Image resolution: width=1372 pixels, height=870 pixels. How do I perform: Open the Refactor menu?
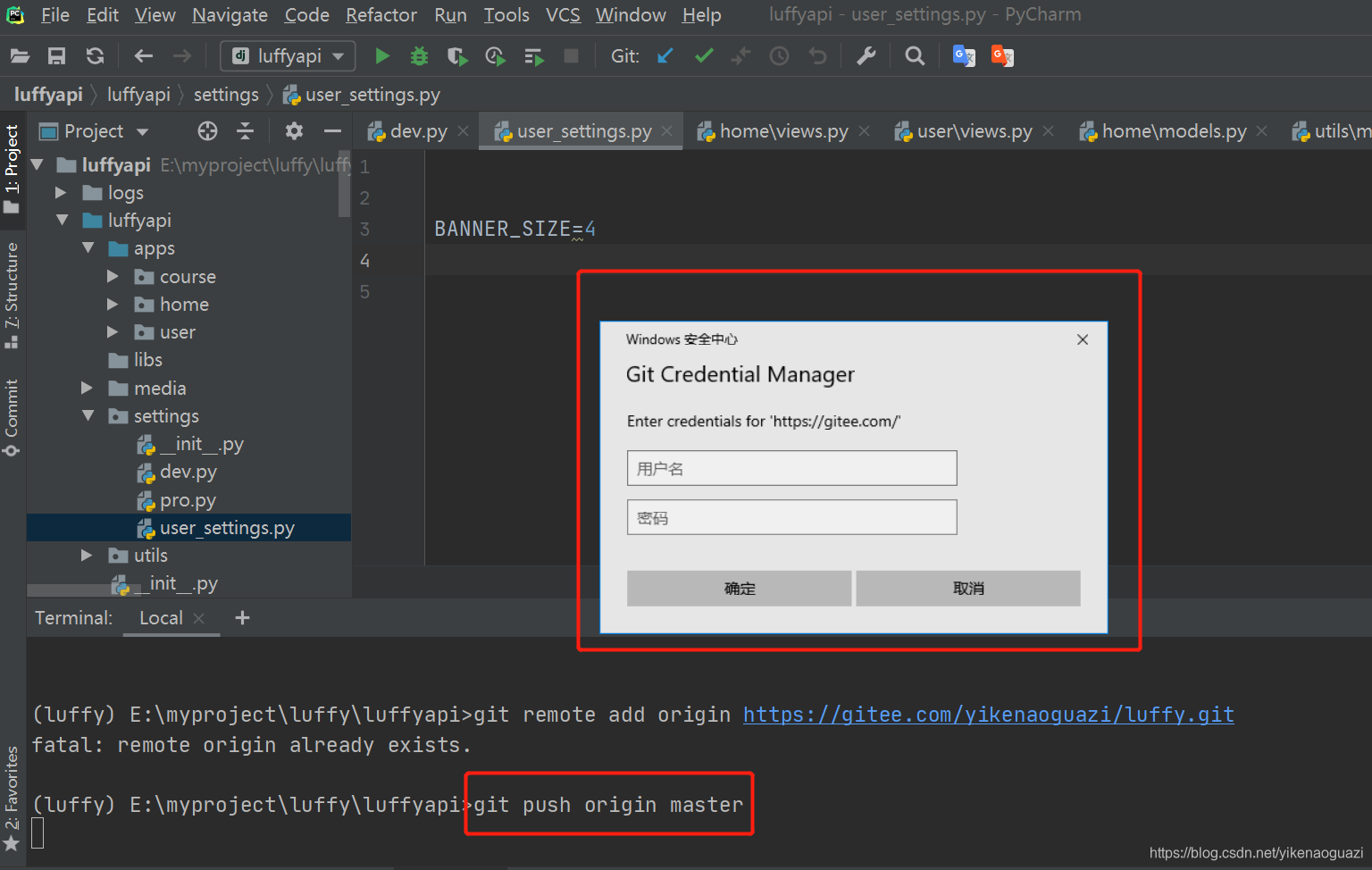pos(381,15)
